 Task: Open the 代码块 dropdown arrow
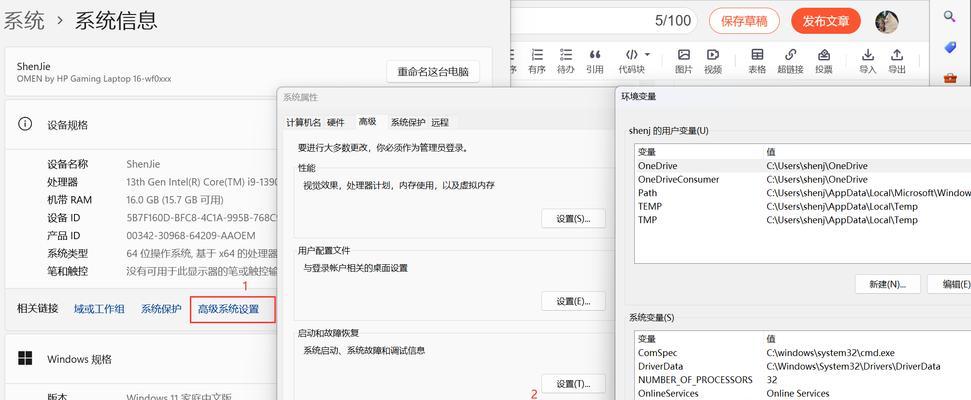tap(647, 54)
